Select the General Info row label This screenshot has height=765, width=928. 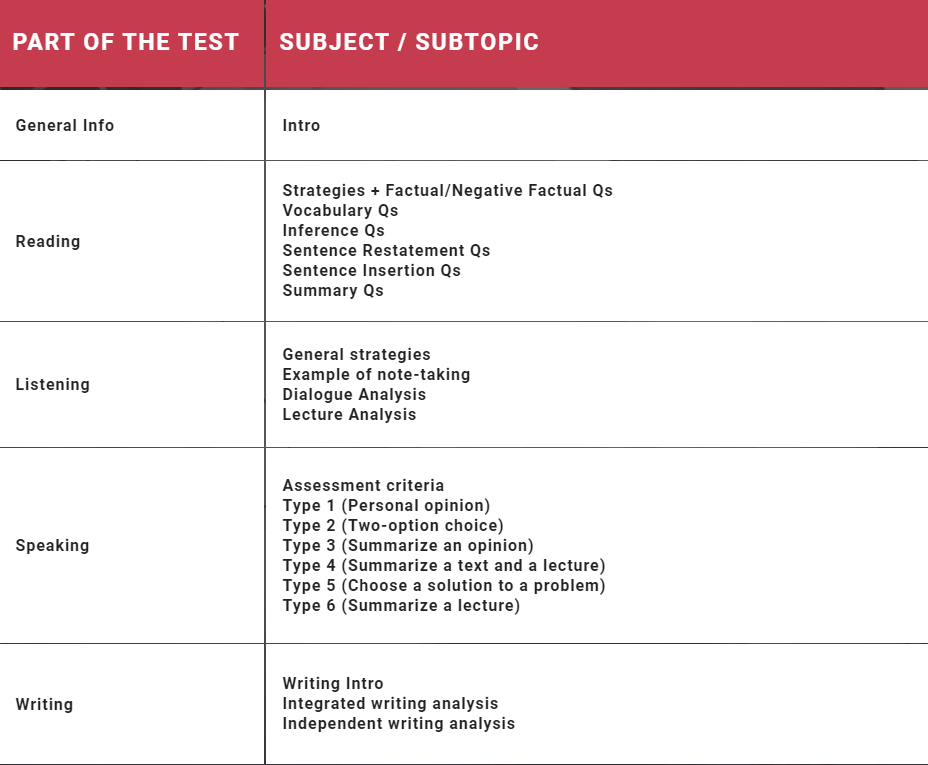point(65,125)
